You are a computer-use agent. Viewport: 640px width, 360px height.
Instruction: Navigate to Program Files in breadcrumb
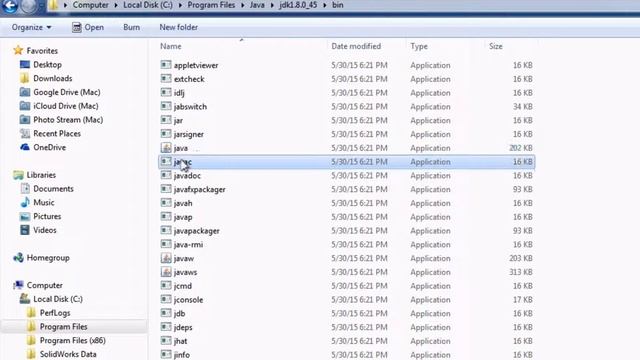point(211,5)
